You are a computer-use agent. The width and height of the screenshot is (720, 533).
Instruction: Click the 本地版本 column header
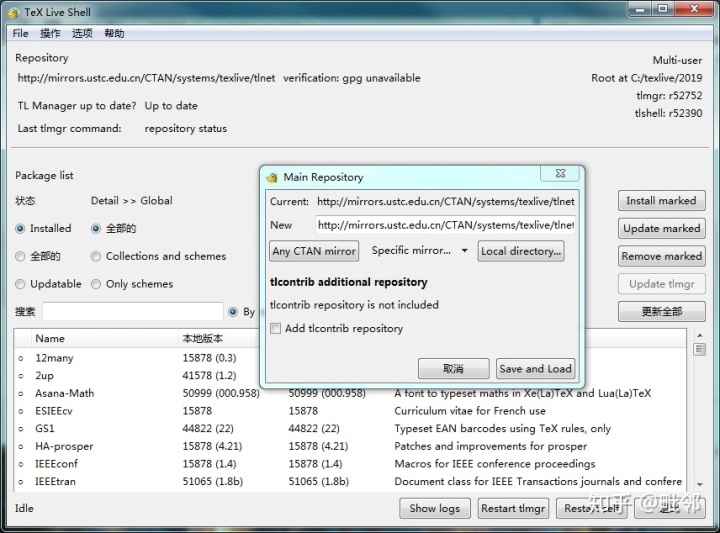coord(219,338)
